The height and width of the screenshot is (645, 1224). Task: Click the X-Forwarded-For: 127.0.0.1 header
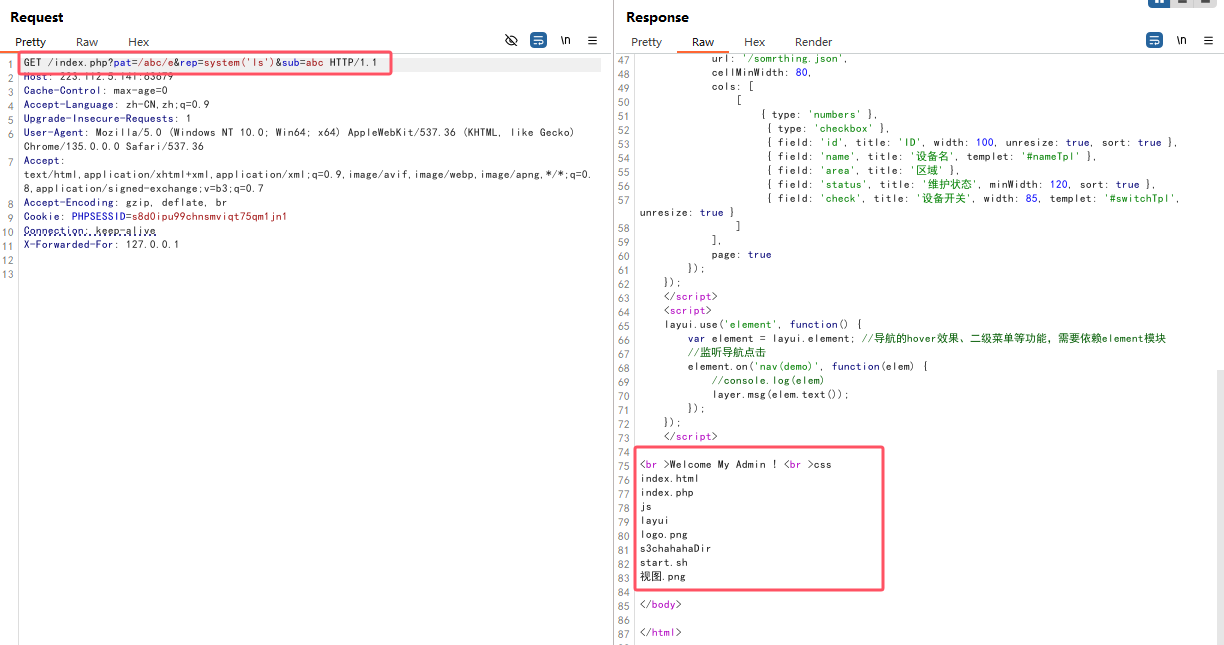101,244
